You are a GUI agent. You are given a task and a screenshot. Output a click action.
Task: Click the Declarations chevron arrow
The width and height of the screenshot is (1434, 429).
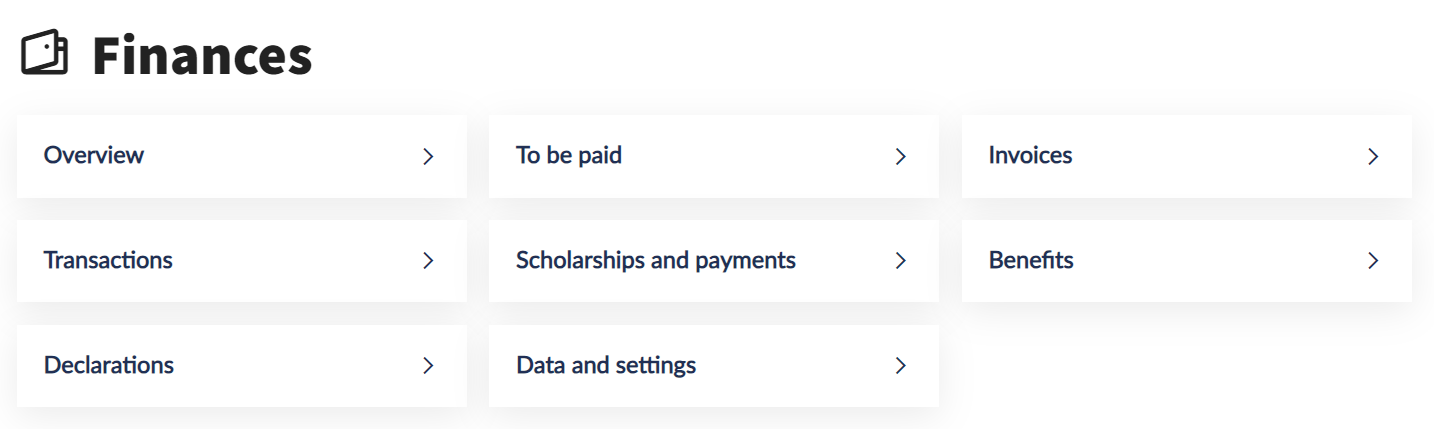coord(428,366)
